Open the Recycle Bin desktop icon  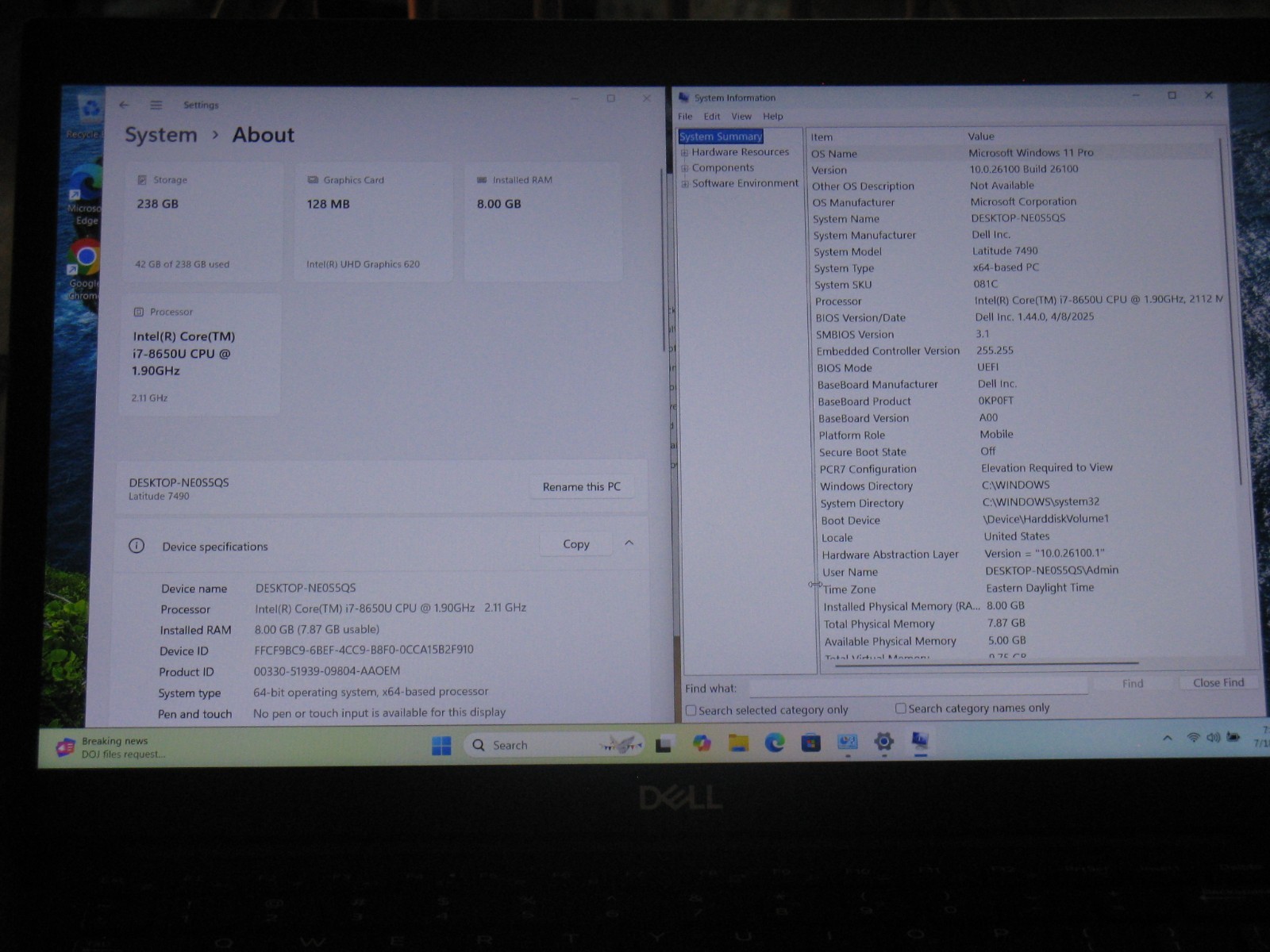[x=86, y=117]
